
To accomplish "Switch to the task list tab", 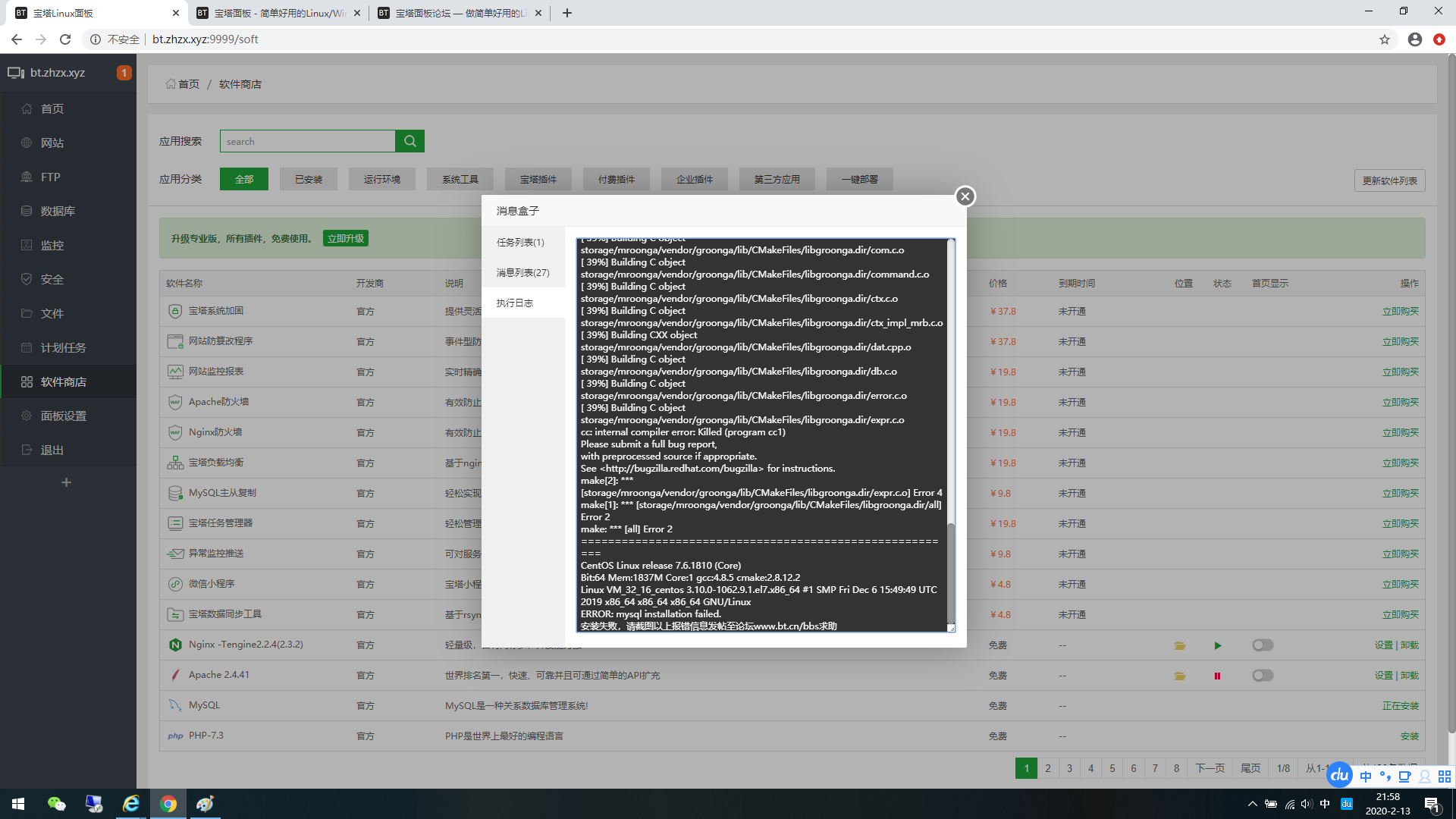I will (520, 242).
